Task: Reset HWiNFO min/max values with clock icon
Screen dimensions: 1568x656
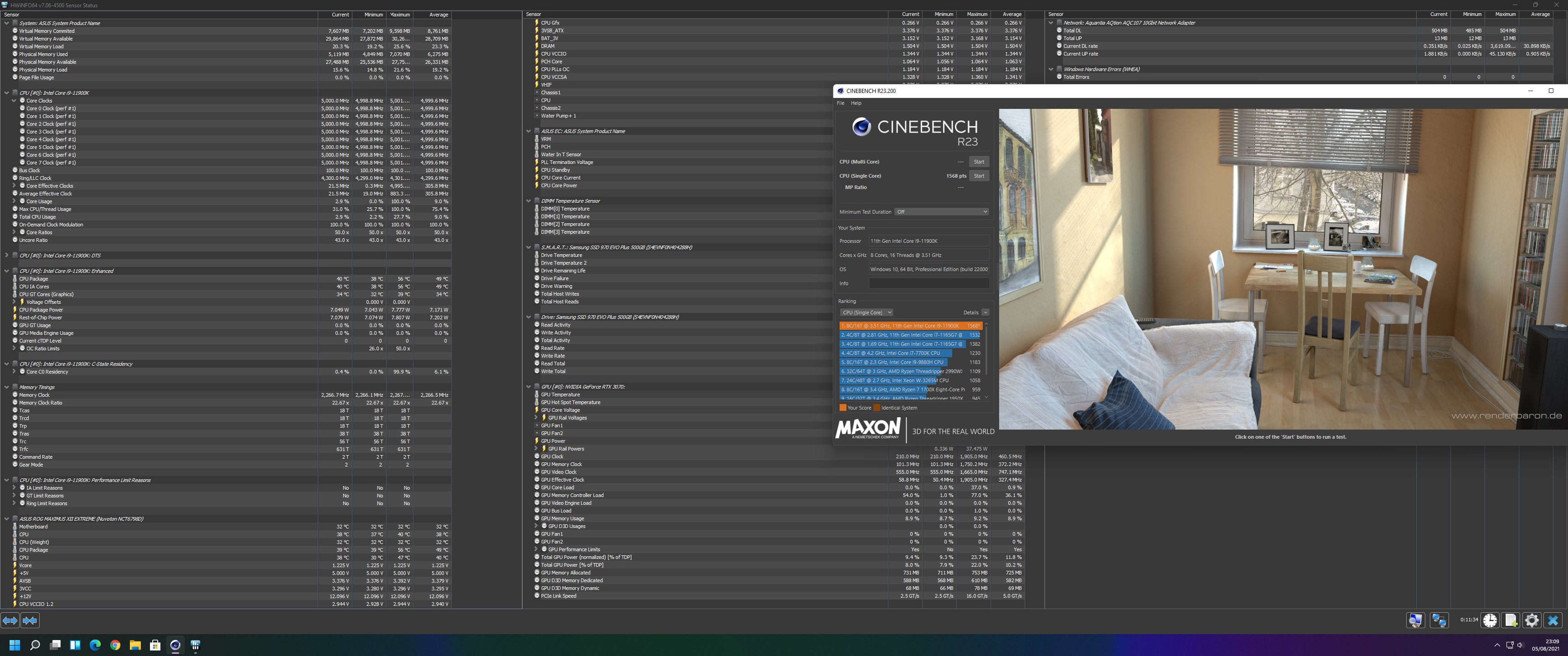Action: click(x=1490, y=620)
